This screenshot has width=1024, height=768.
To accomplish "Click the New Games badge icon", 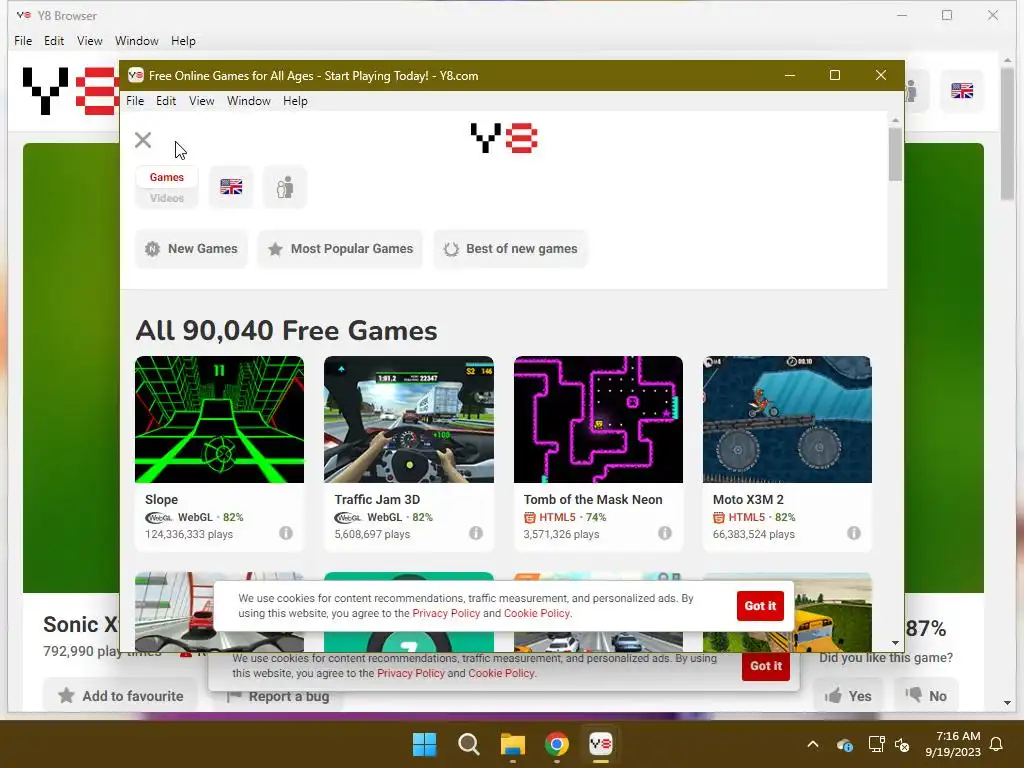I will [152, 249].
